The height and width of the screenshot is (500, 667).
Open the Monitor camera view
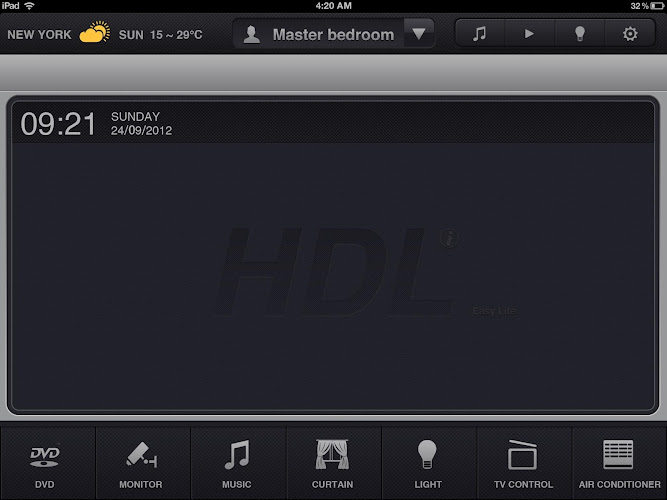coord(143,464)
